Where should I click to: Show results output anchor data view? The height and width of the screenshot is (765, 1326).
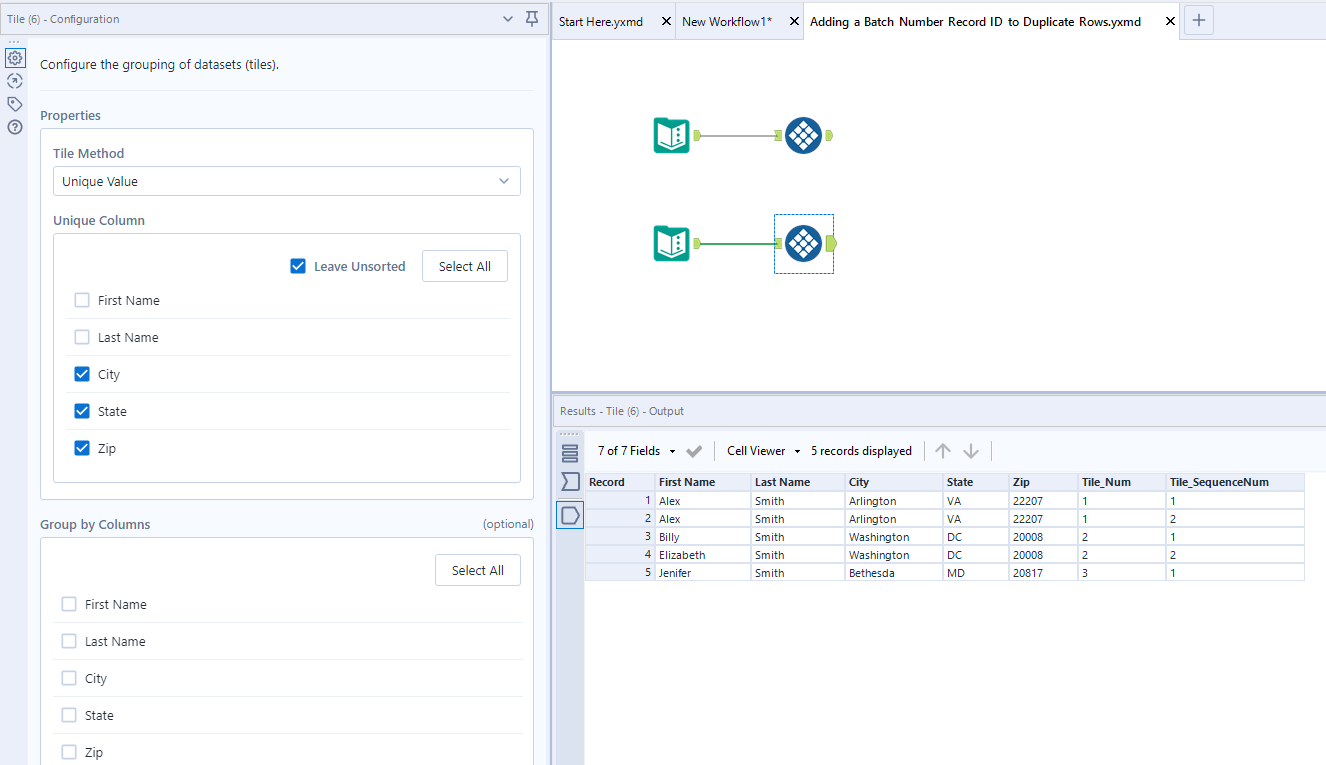click(x=570, y=515)
